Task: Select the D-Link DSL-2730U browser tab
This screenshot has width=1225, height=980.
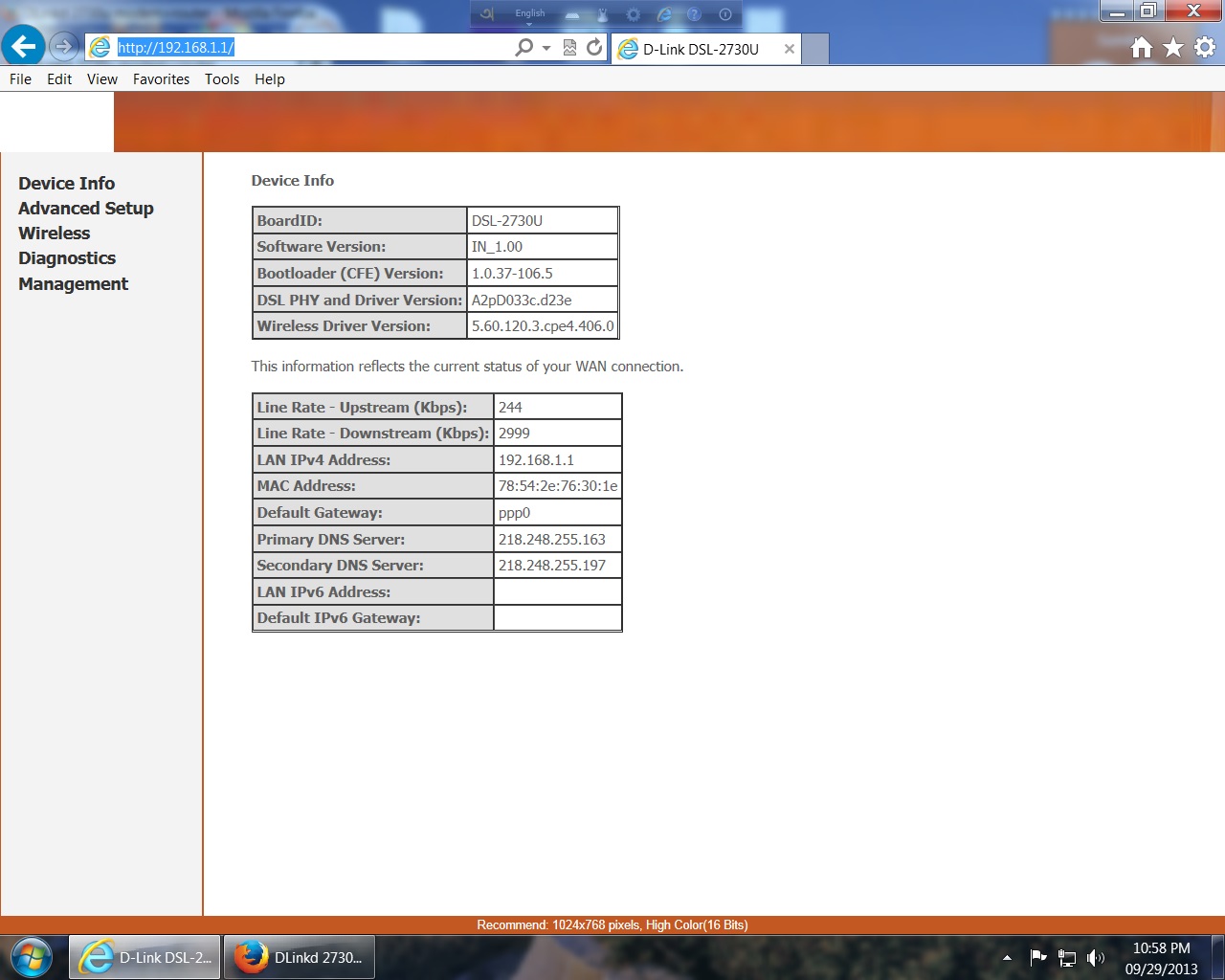Action: [x=706, y=49]
